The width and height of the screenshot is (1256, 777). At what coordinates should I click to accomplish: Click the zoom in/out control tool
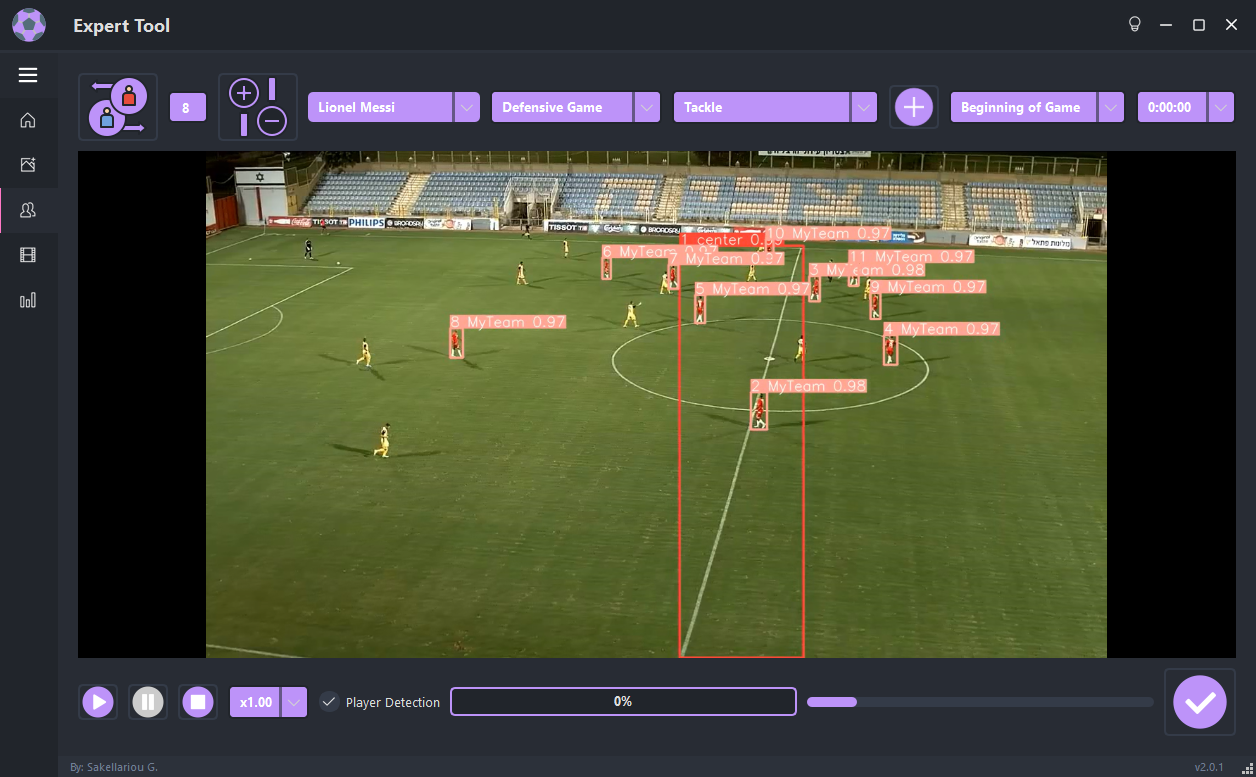coord(257,106)
